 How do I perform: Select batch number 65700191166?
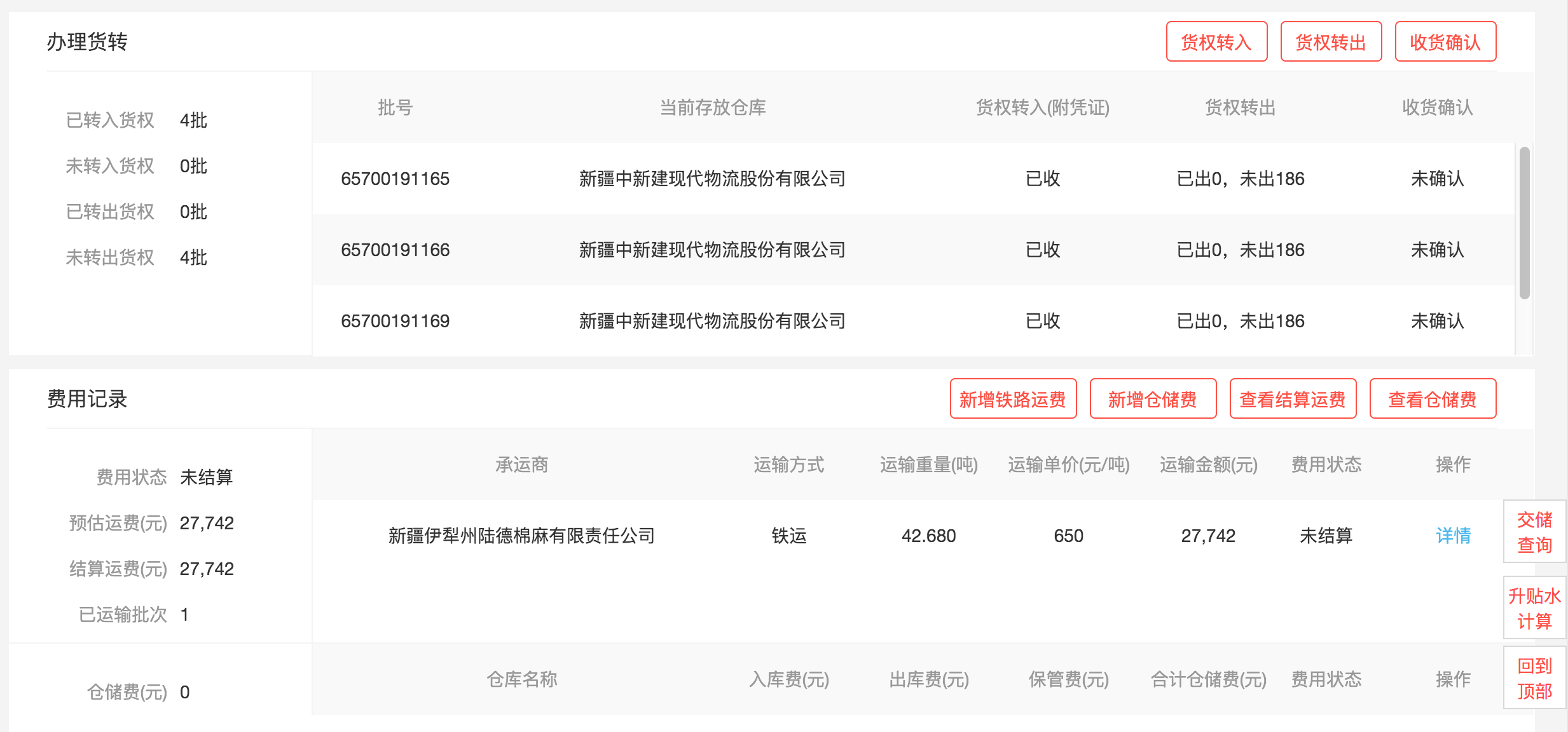click(395, 250)
